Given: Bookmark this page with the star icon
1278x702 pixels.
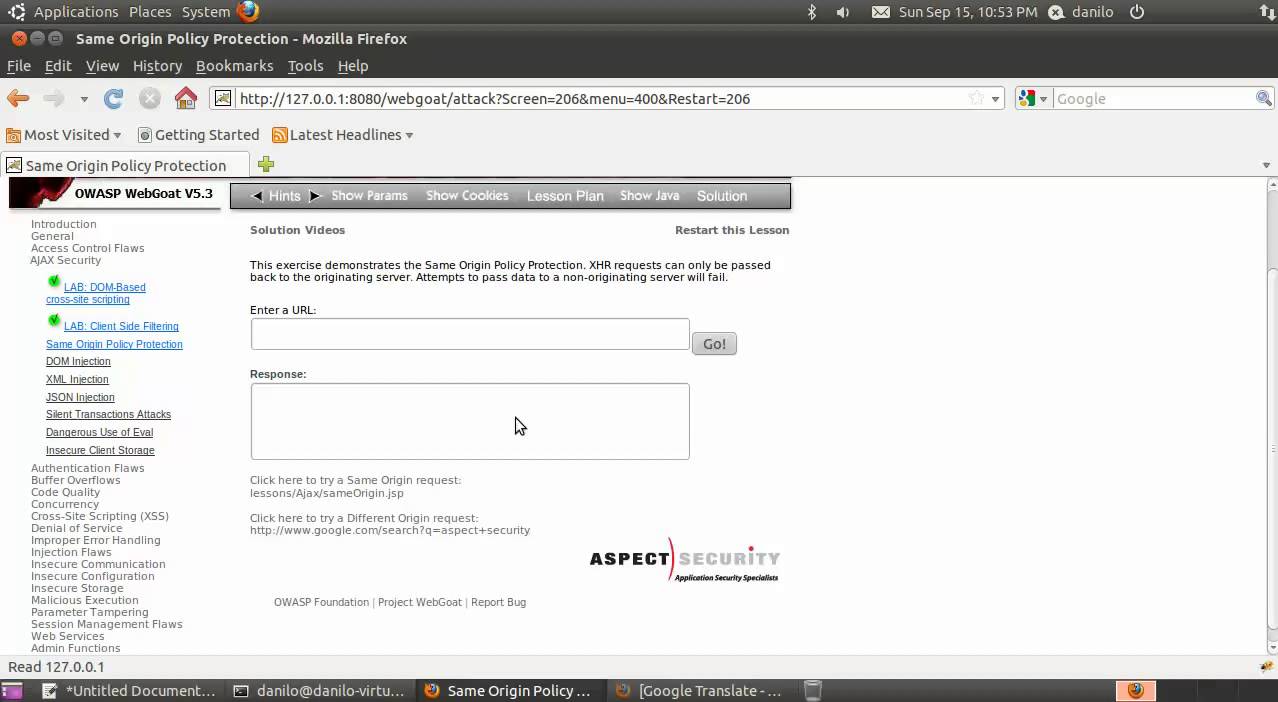Looking at the screenshot, I should click(x=976, y=98).
